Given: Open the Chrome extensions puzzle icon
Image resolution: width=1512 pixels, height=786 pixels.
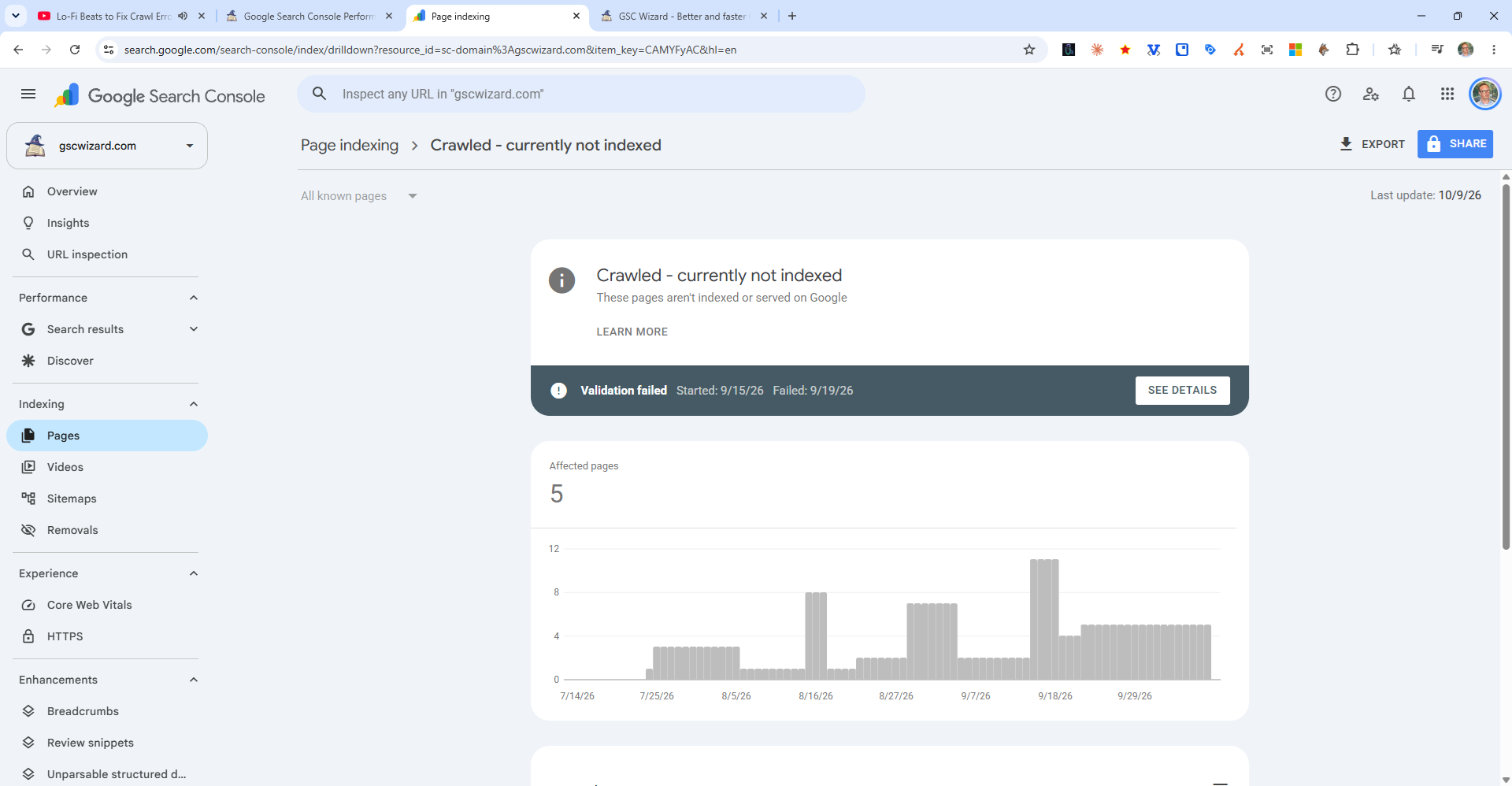Looking at the screenshot, I should [1352, 50].
